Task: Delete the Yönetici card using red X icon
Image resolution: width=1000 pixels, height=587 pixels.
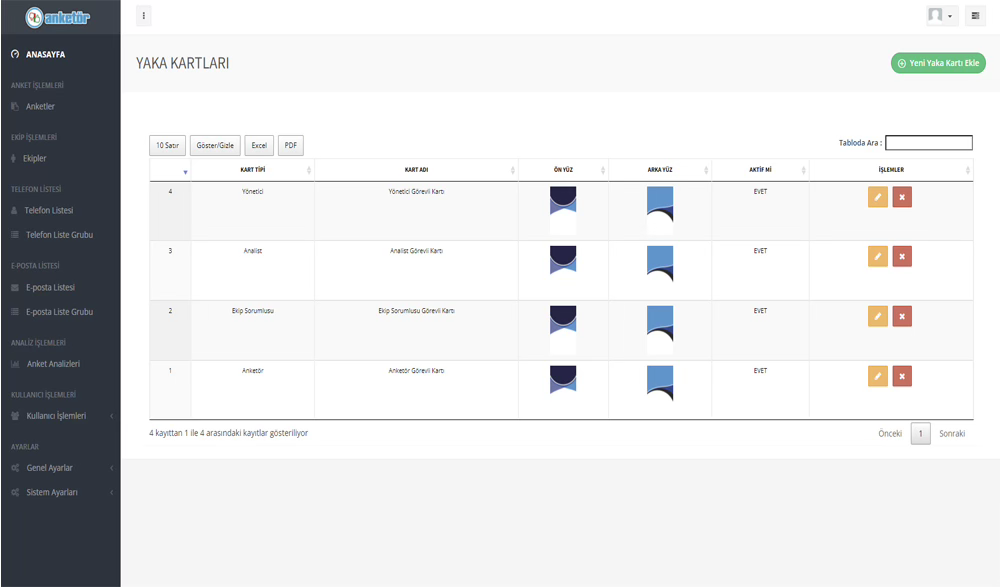Action: coord(902,197)
